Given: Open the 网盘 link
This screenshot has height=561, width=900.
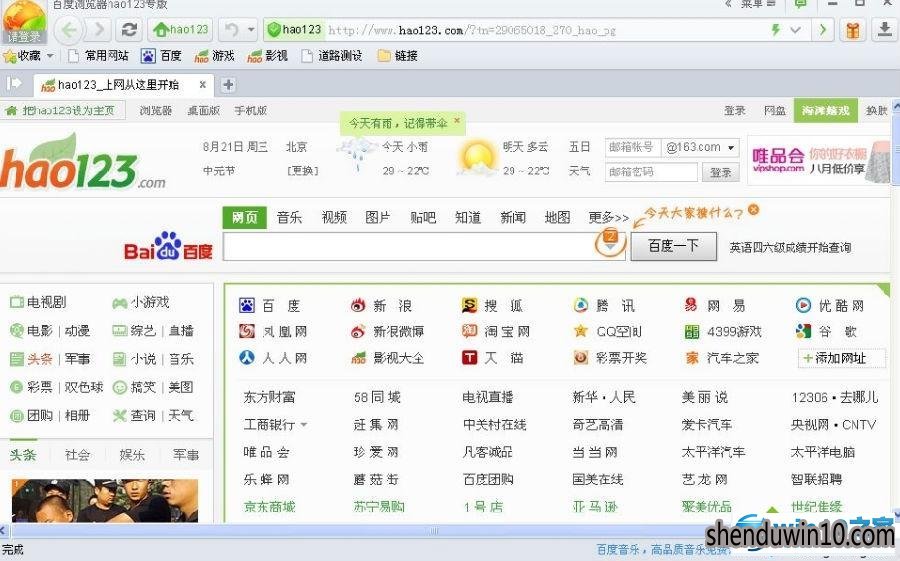Looking at the screenshot, I should pos(775,110).
